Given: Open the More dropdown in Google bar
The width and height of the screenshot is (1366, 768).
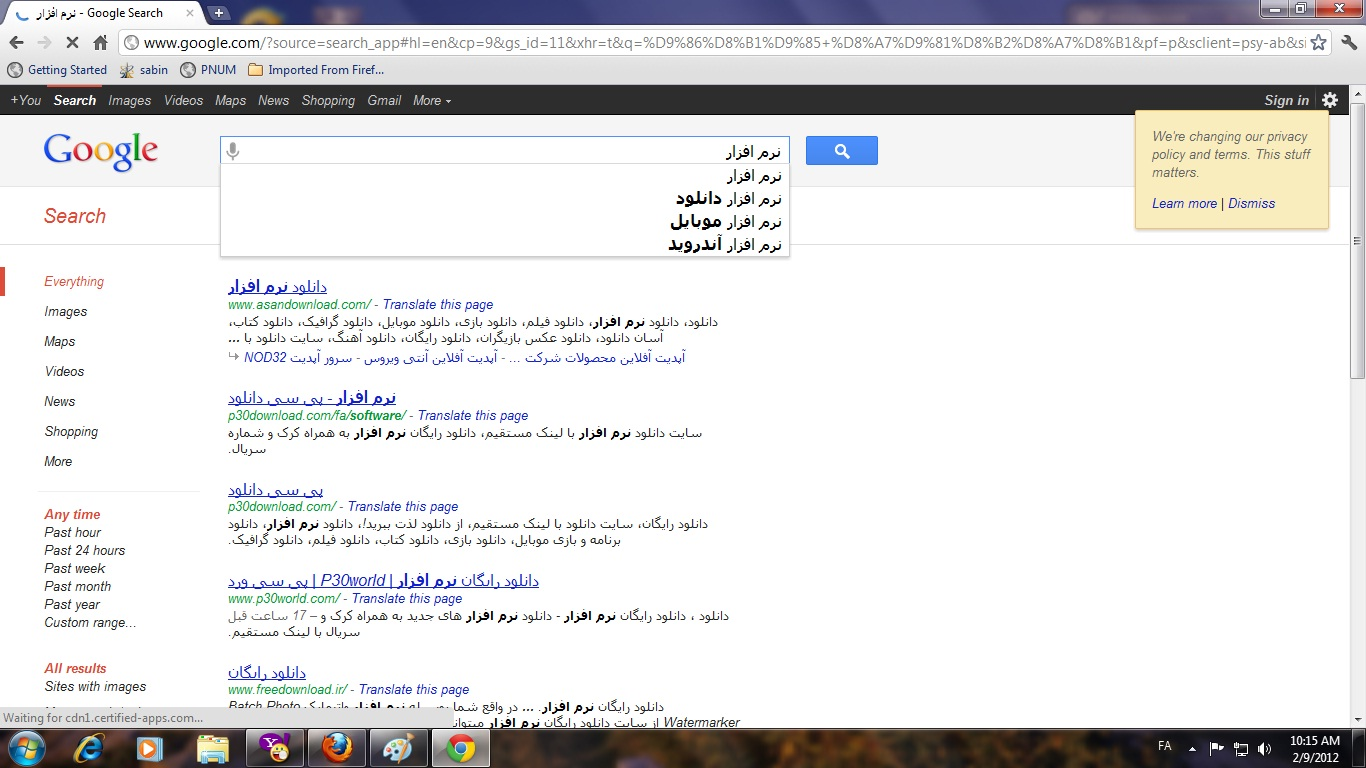Looking at the screenshot, I should click(432, 100).
